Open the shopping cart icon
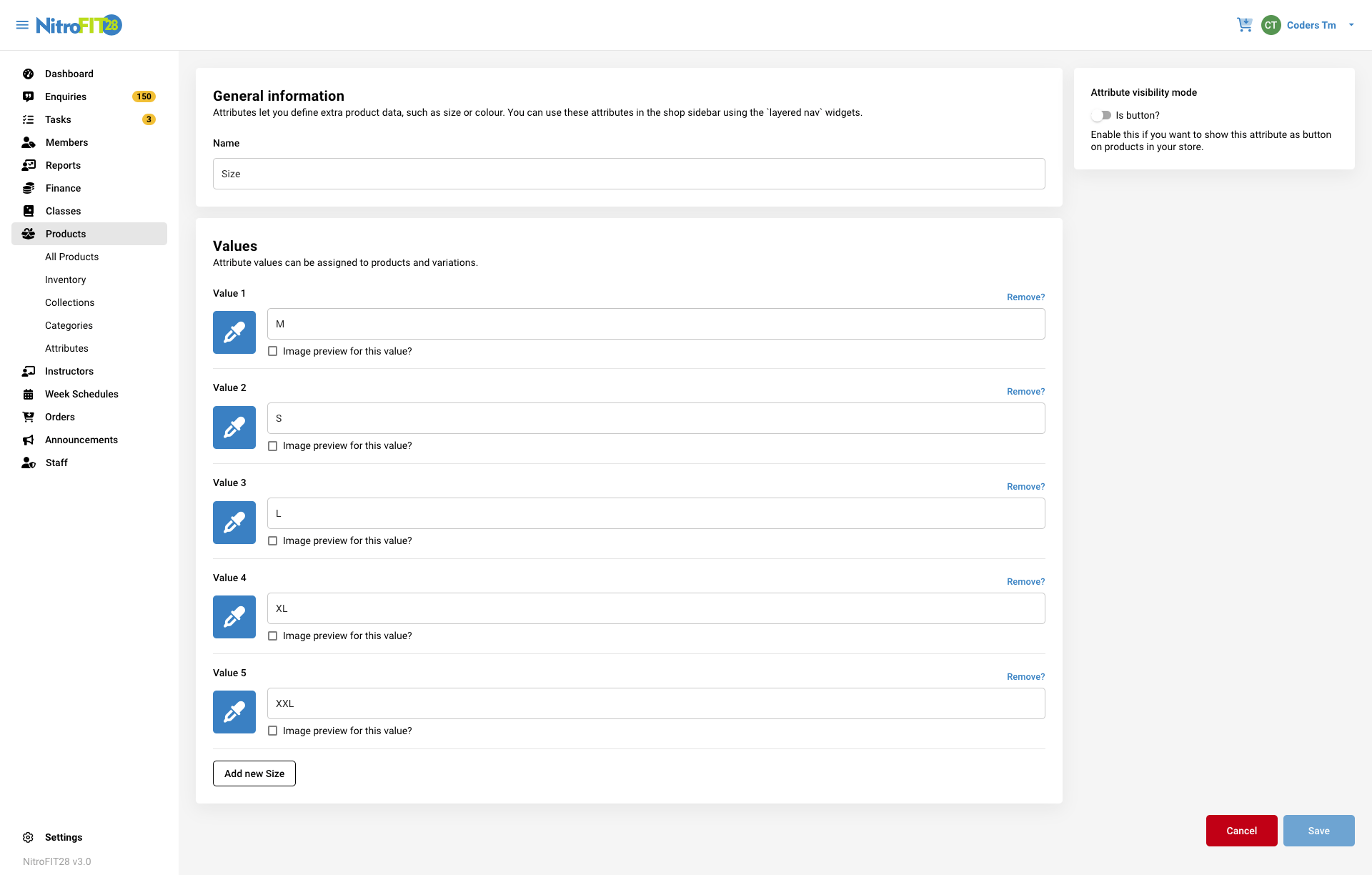Viewport: 1372px width, 875px height. pyautogui.click(x=1244, y=25)
